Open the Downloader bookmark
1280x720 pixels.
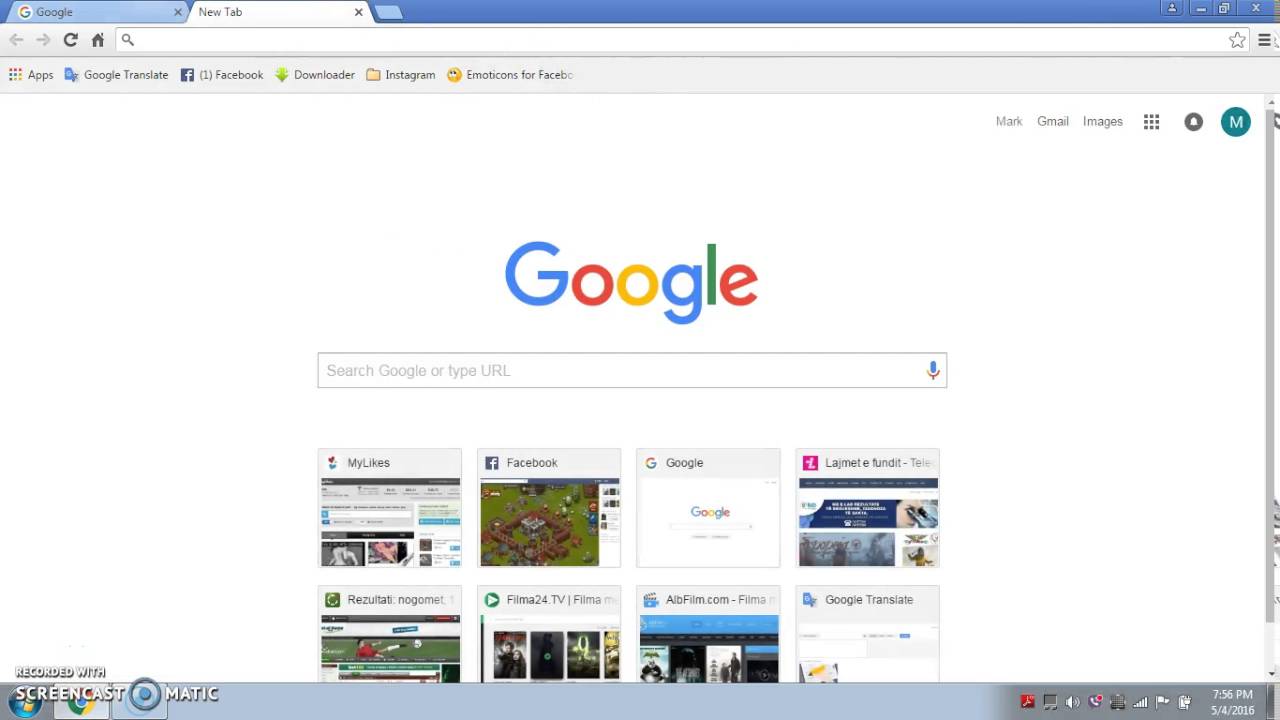click(315, 75)
